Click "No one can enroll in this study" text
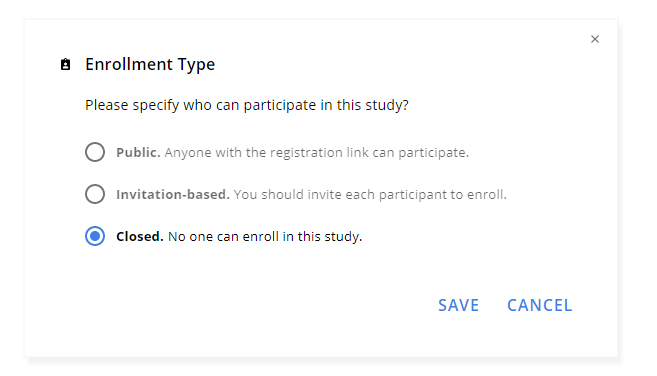 click(265, 236)
